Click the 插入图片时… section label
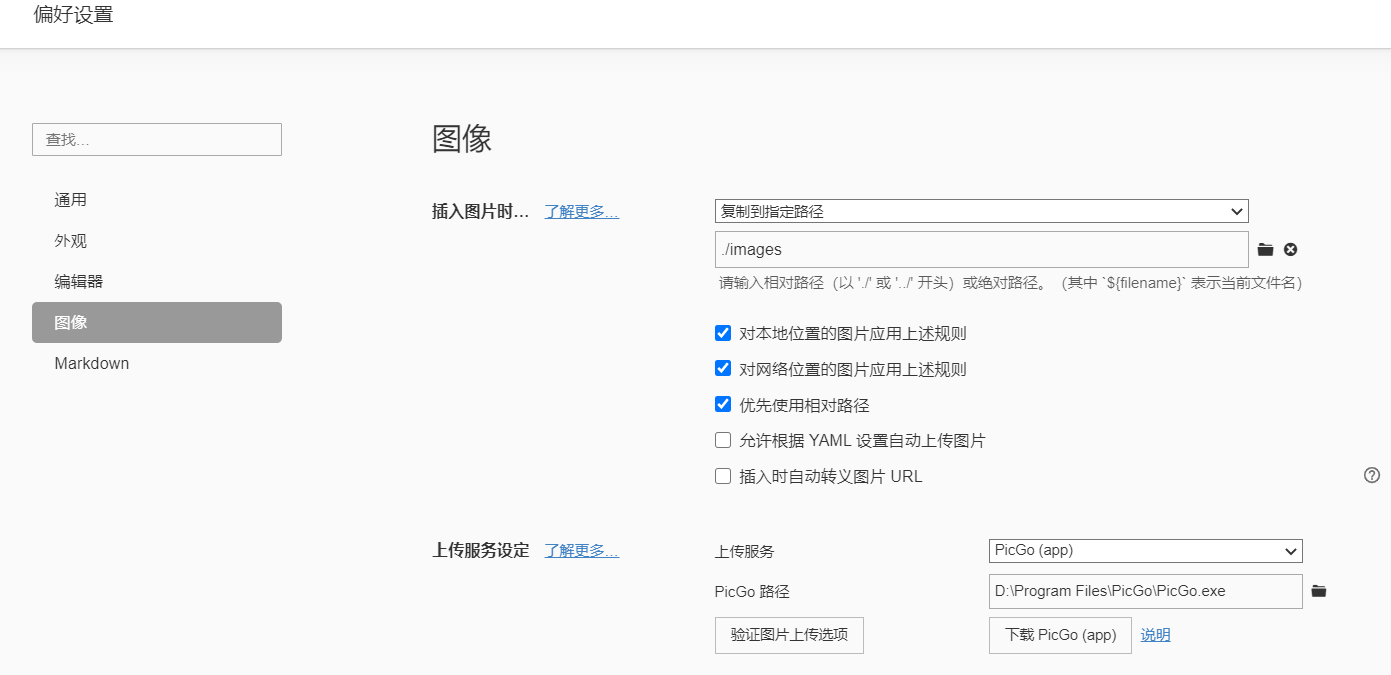 [x=480, y=211]
